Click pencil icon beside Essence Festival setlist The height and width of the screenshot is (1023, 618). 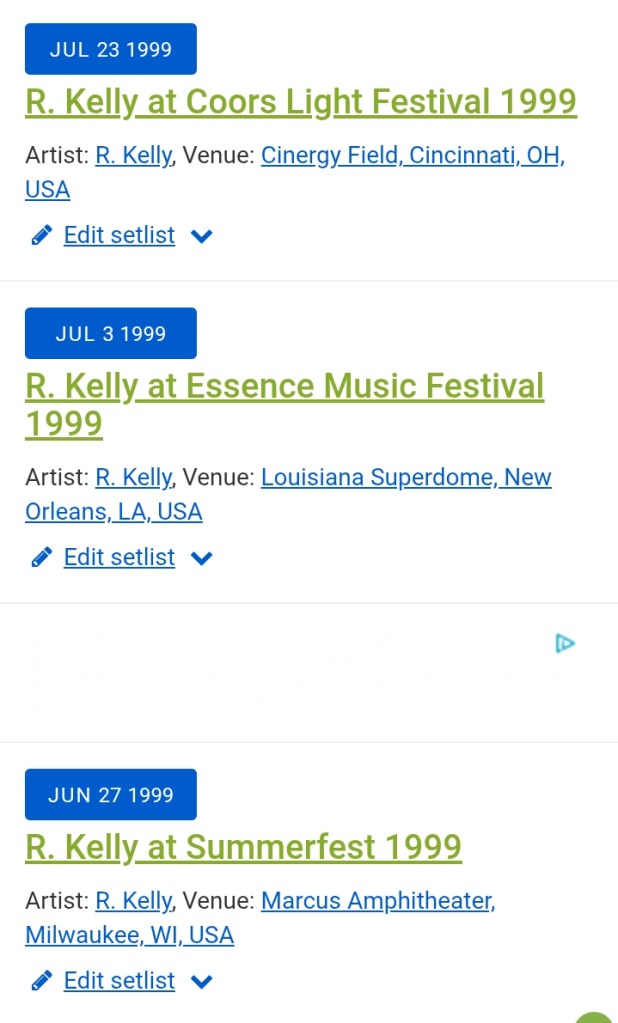tap(41, 558)
